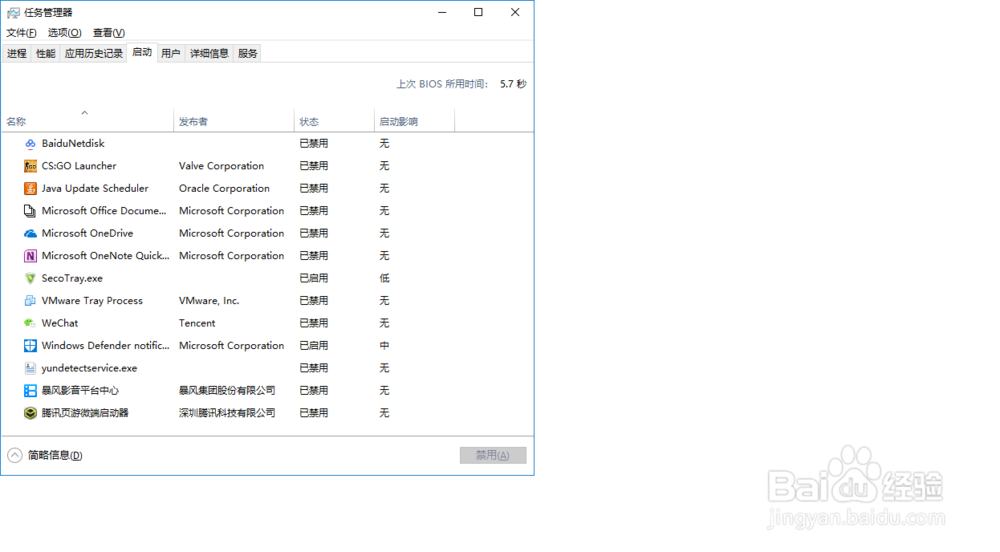Sort by the 状态 column header

(x=334, y=121)
